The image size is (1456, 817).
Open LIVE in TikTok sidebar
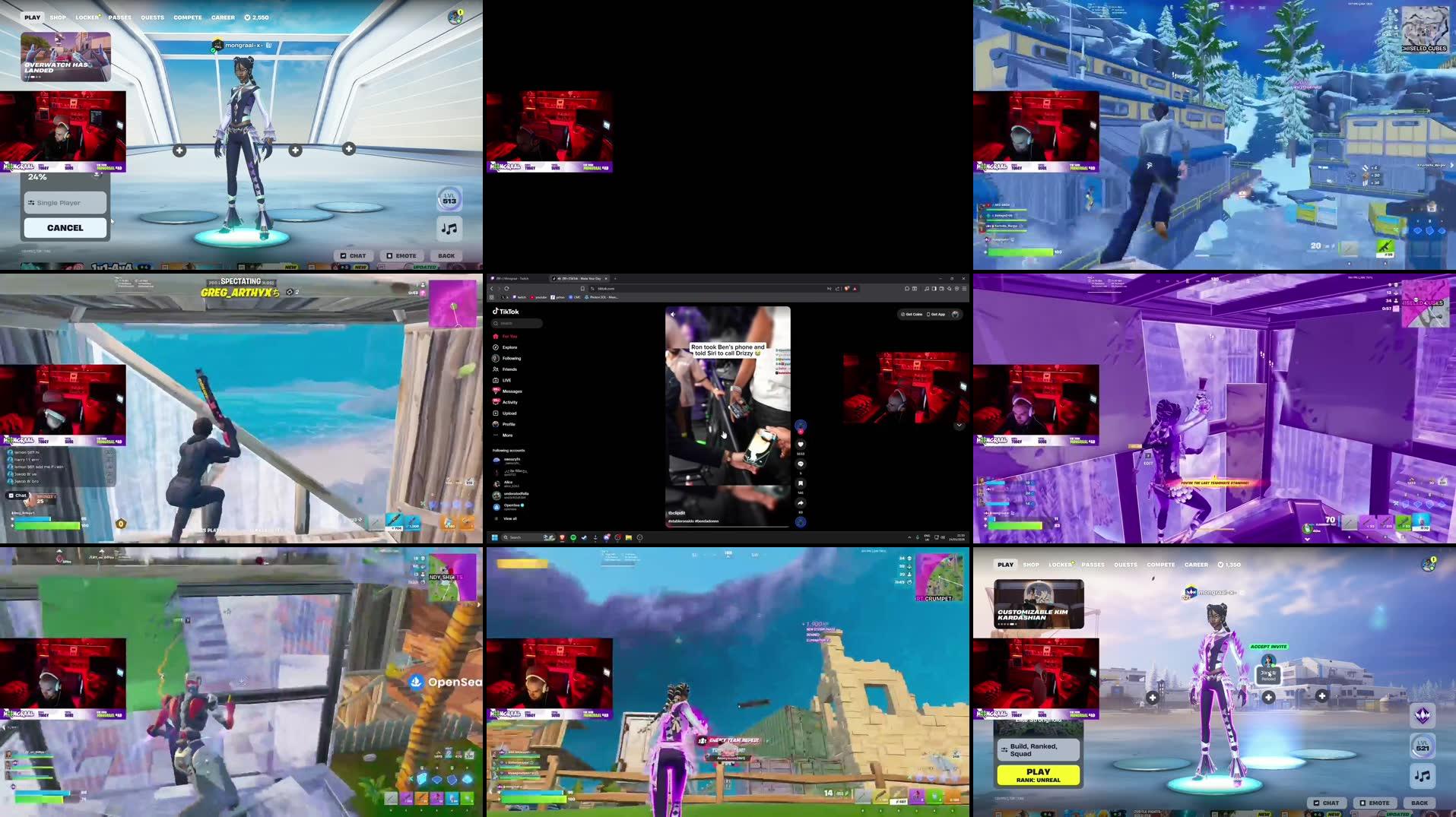(503, 380)
